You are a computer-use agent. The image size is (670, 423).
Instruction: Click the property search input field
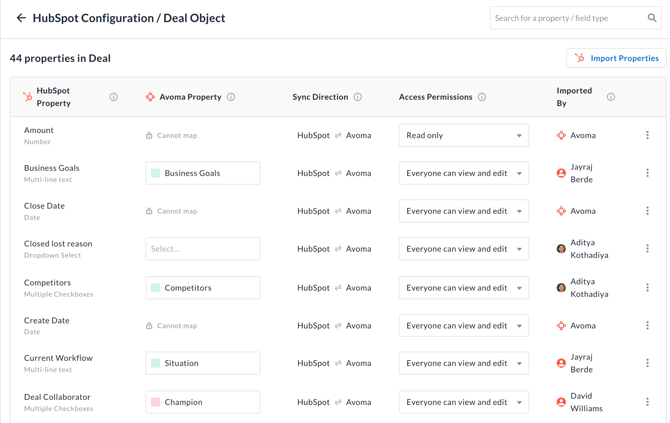coord(565,18)
